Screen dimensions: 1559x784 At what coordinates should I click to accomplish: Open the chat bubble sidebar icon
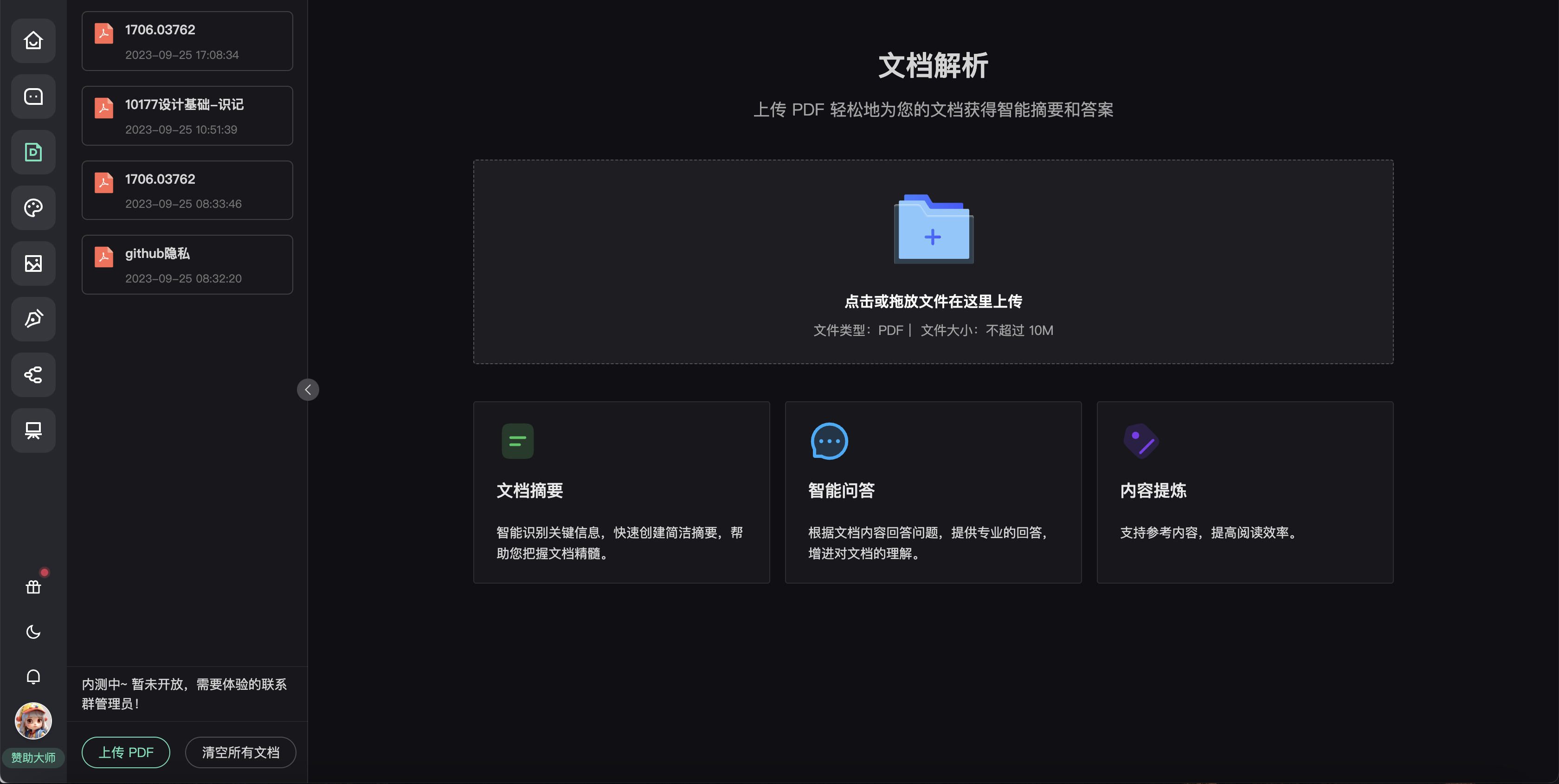(x=33, y=97)
